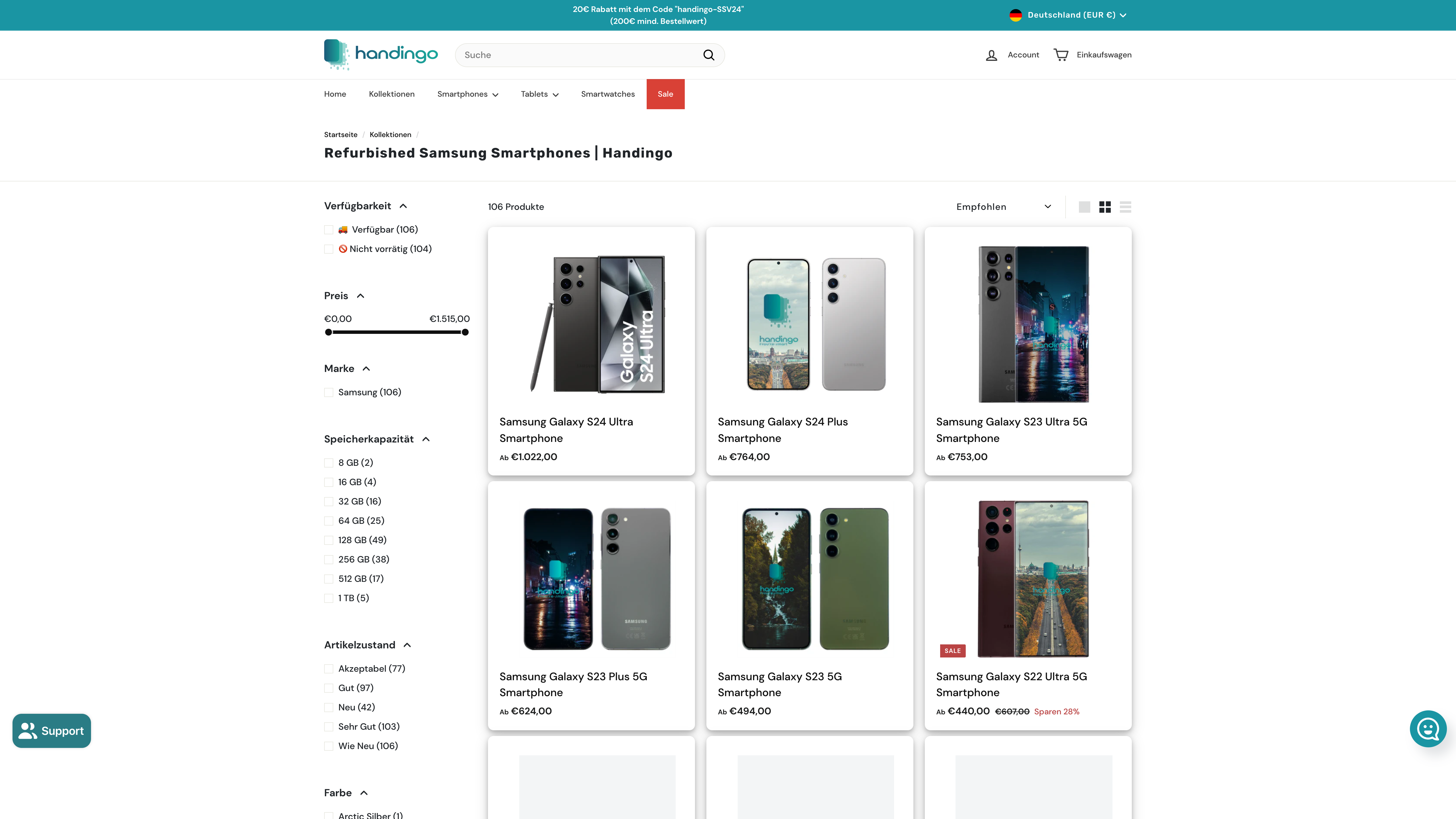Viewport: 1456px width, 819px height.
Task: Select the 16 GB (4) checkbox
Action: [328, 482]
